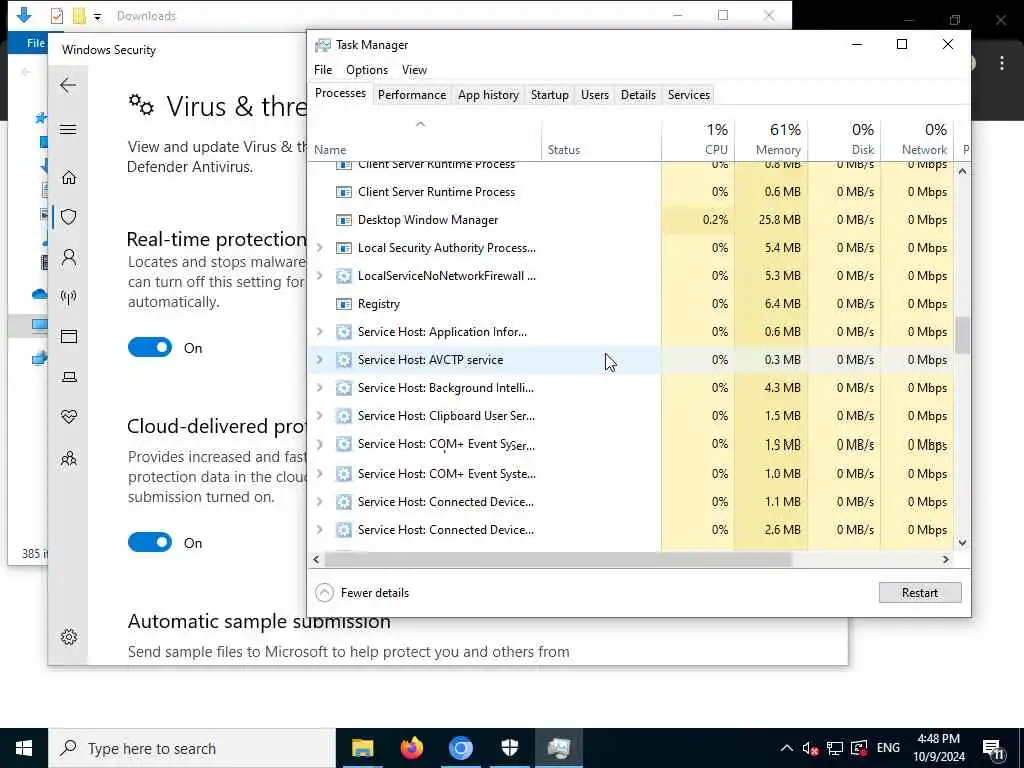Click Task Manager icon in taskbar
Screen dimensions: 1024x768
point(559,748)
